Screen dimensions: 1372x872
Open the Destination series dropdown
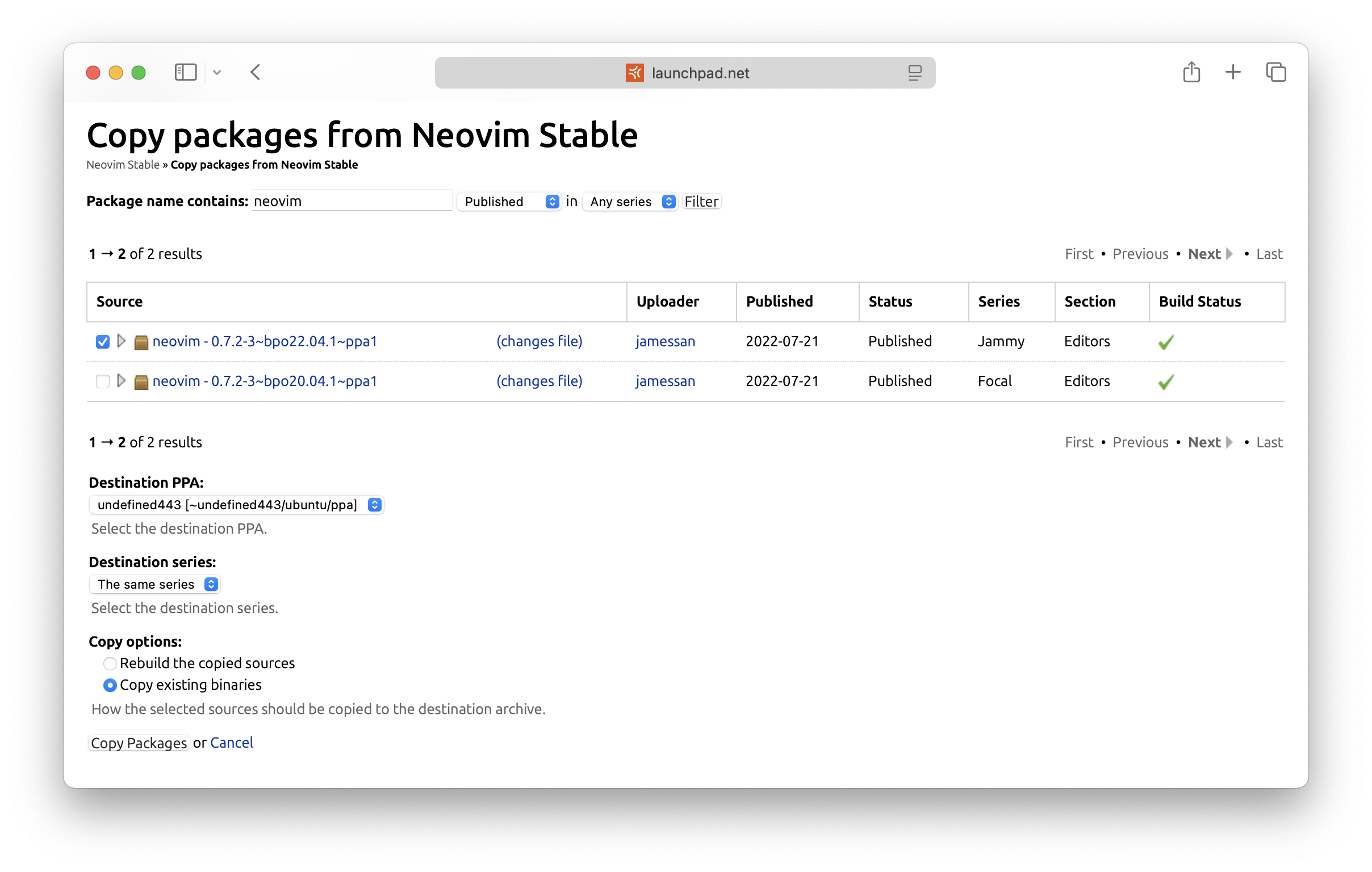pyautogui.click(x=155, y=584)
